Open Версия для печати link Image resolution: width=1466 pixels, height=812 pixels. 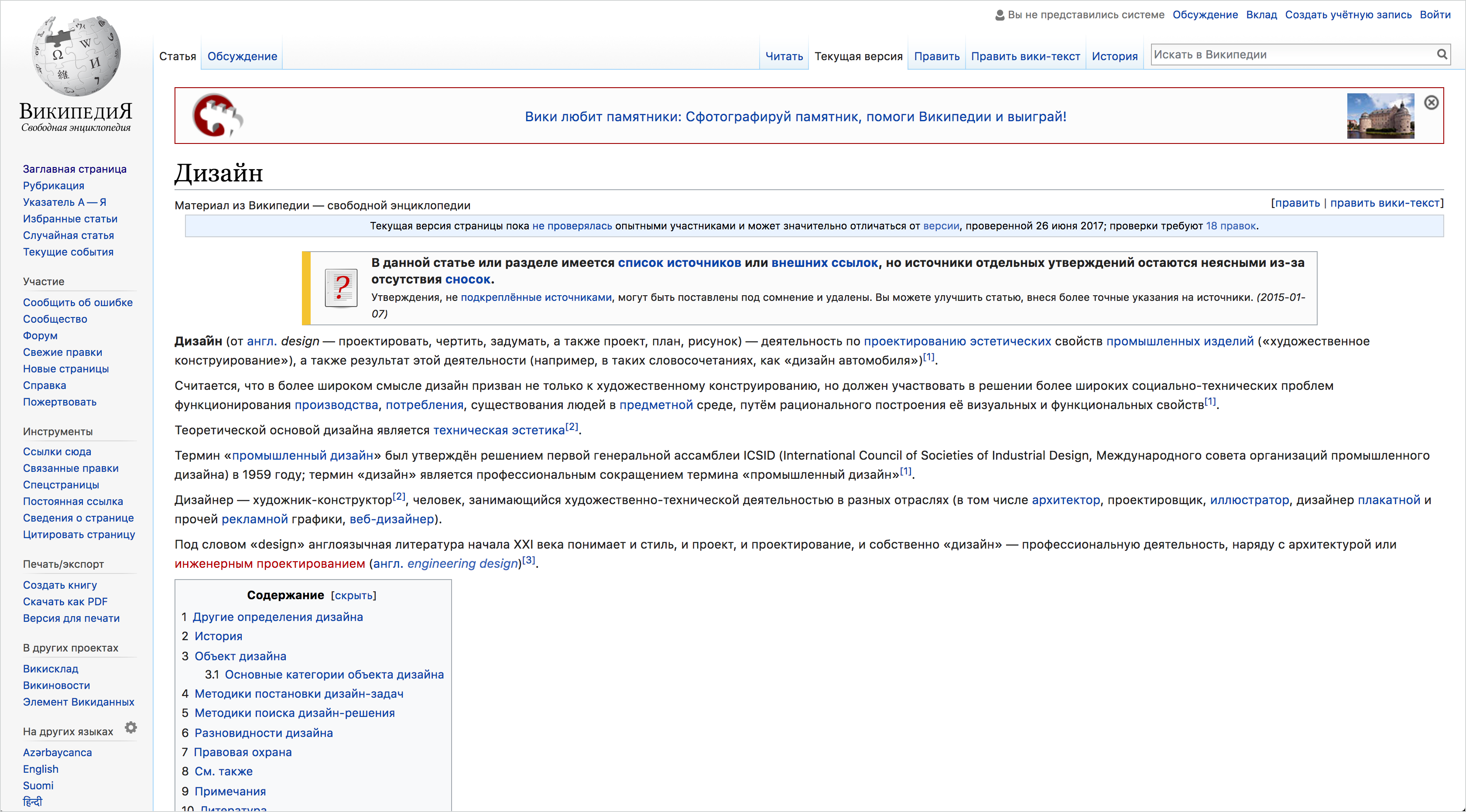point(71,618)
